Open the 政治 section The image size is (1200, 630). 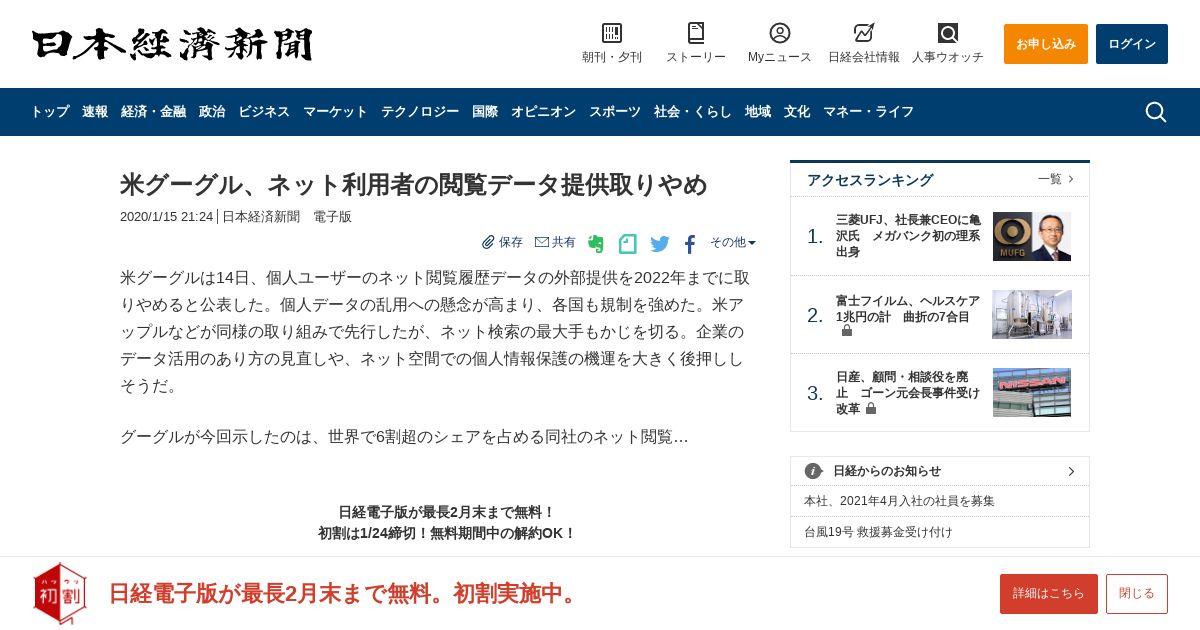(212, 112)
